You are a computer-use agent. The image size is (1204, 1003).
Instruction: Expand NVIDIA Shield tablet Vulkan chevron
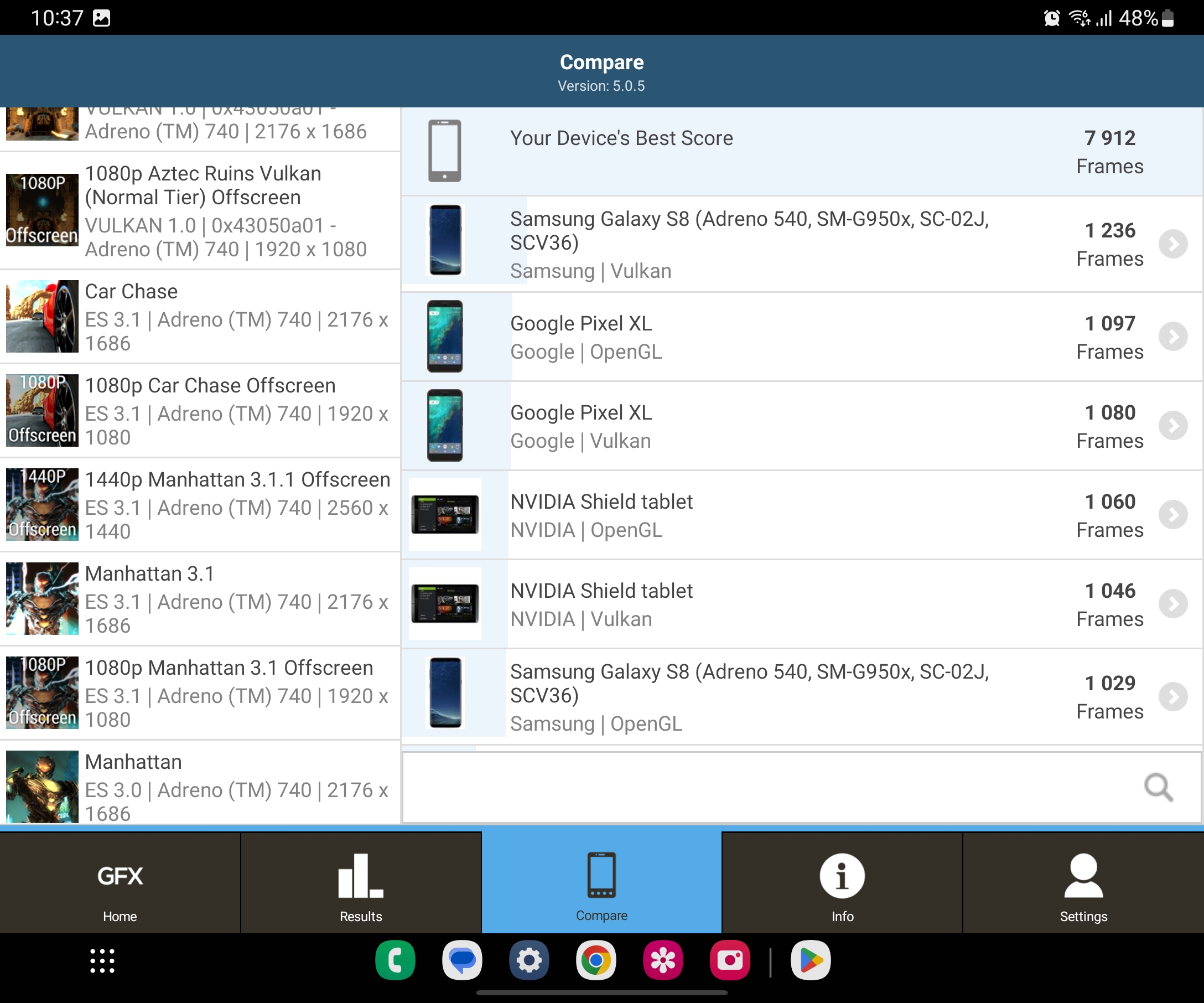point(1172,604)
